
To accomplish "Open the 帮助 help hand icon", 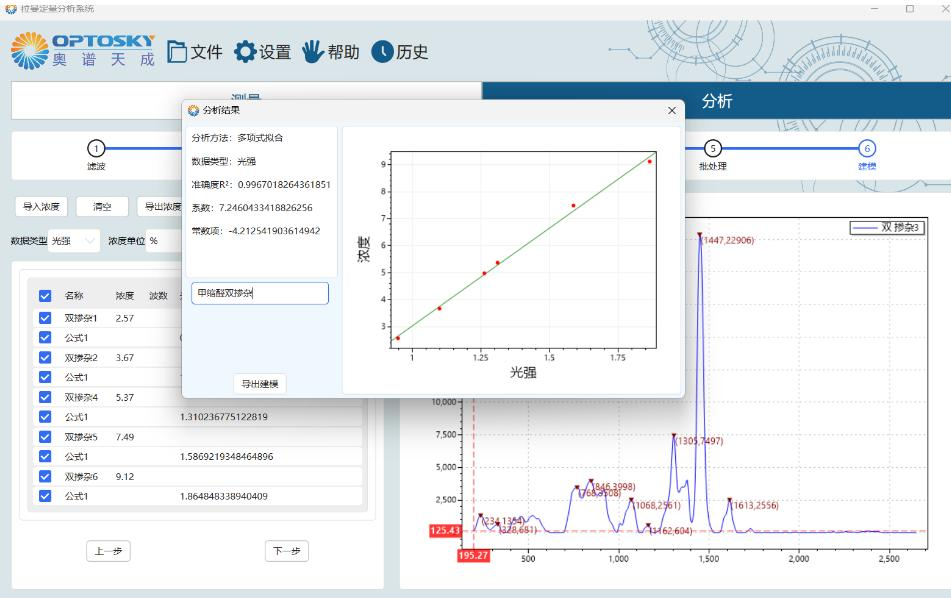I will tap(331, 52).
